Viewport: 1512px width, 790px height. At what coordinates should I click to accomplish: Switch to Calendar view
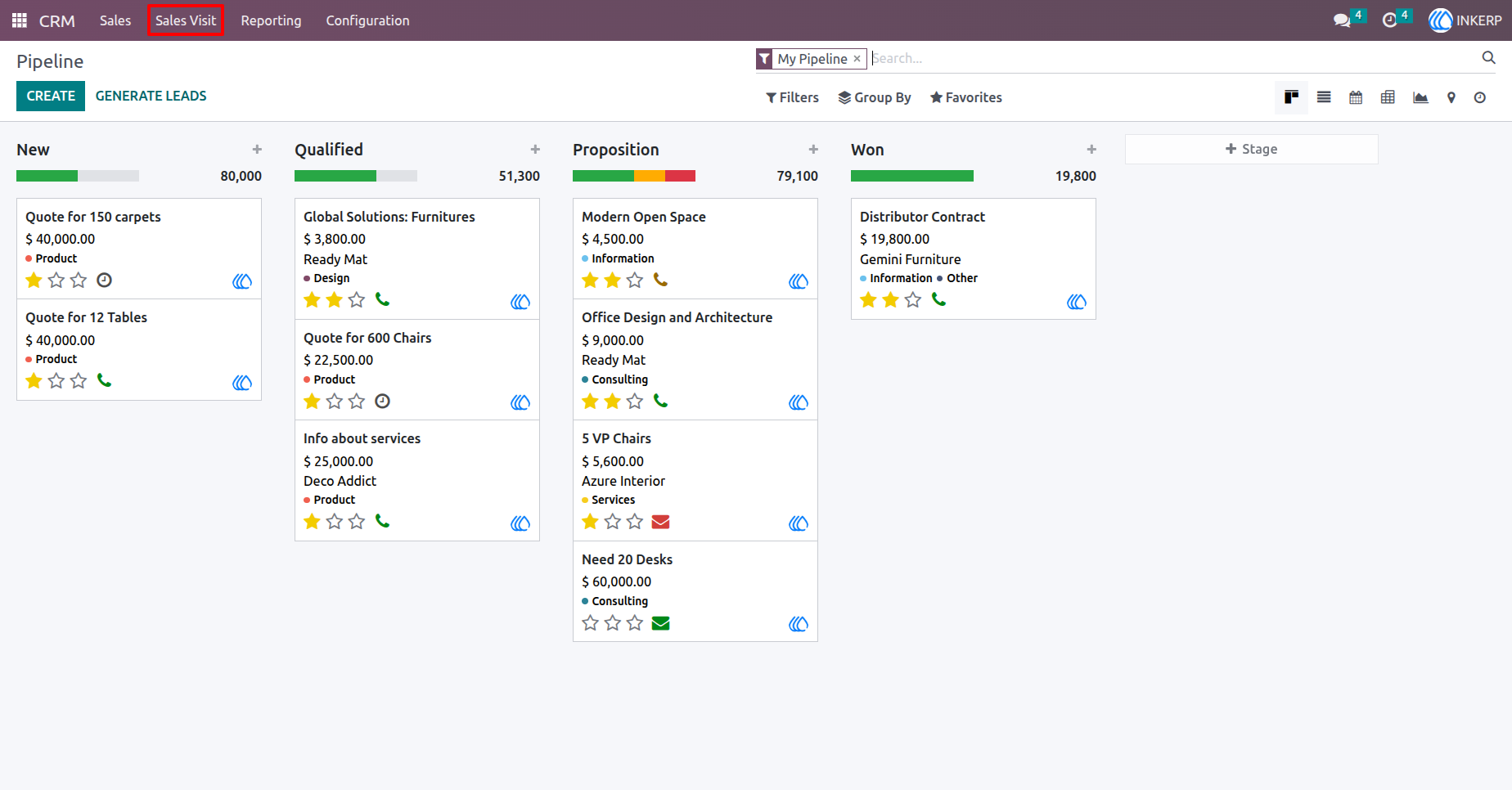(x=1356, y=97)
